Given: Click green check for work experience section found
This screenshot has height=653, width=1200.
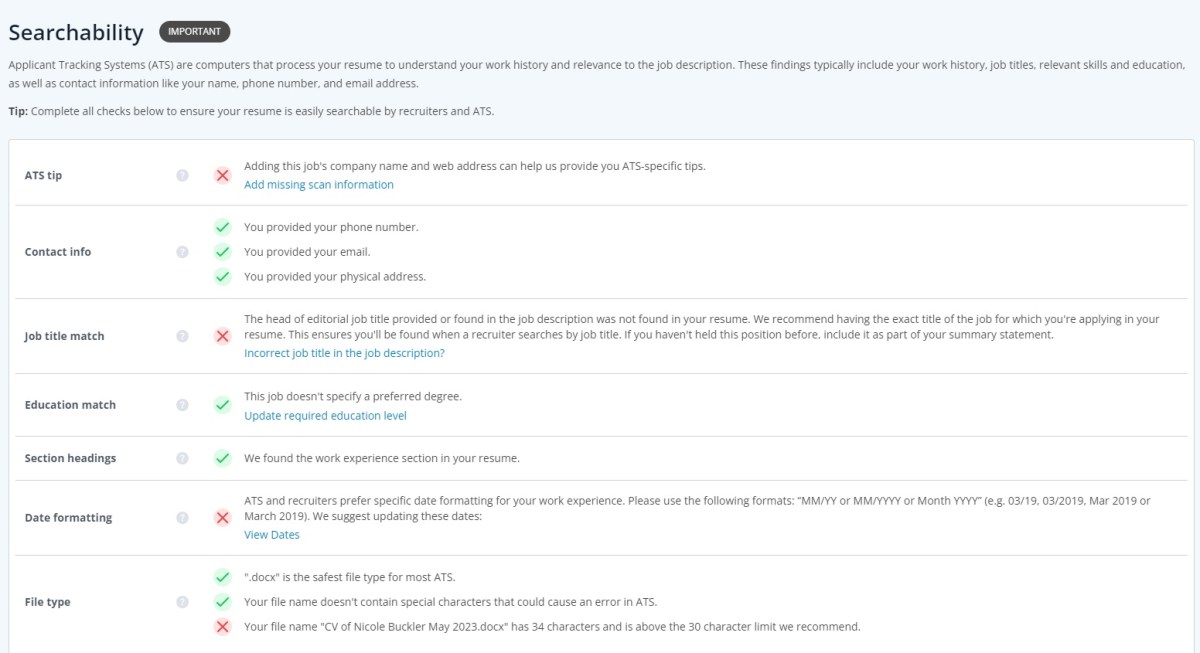Looking at the screenshot, I should (x=223, y=458).
